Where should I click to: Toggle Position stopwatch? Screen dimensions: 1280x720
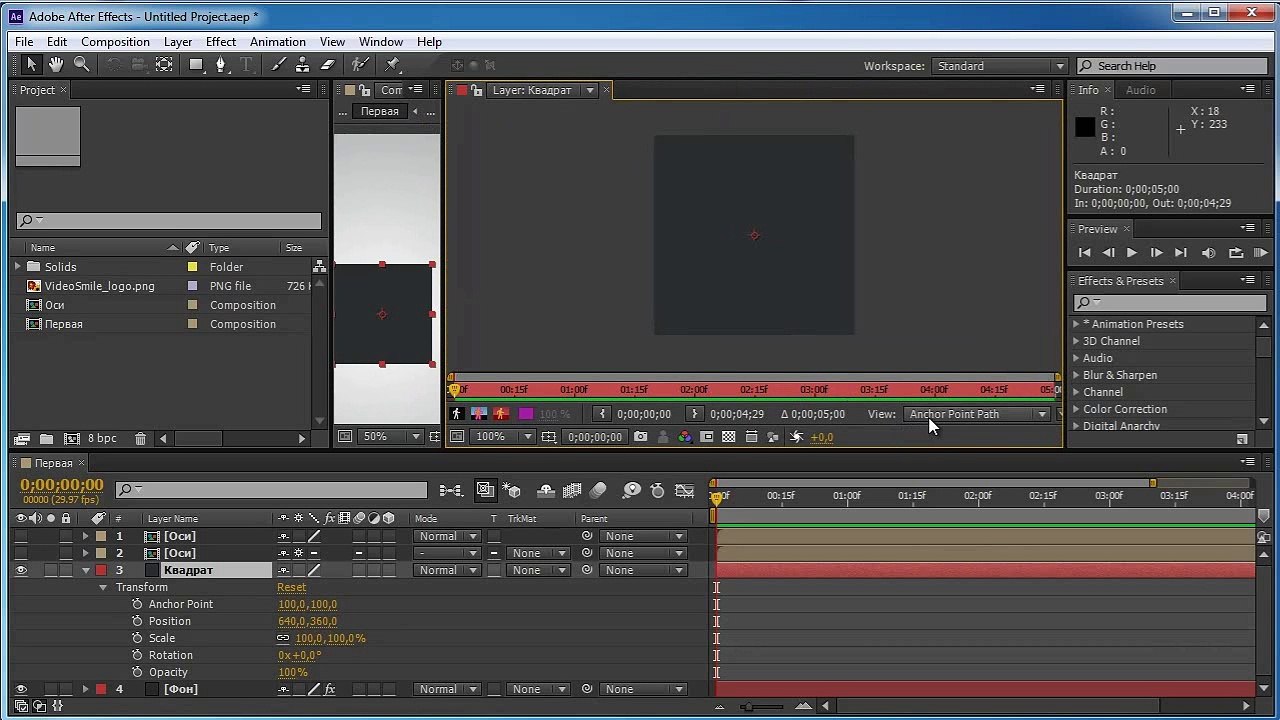click(137, 621)
